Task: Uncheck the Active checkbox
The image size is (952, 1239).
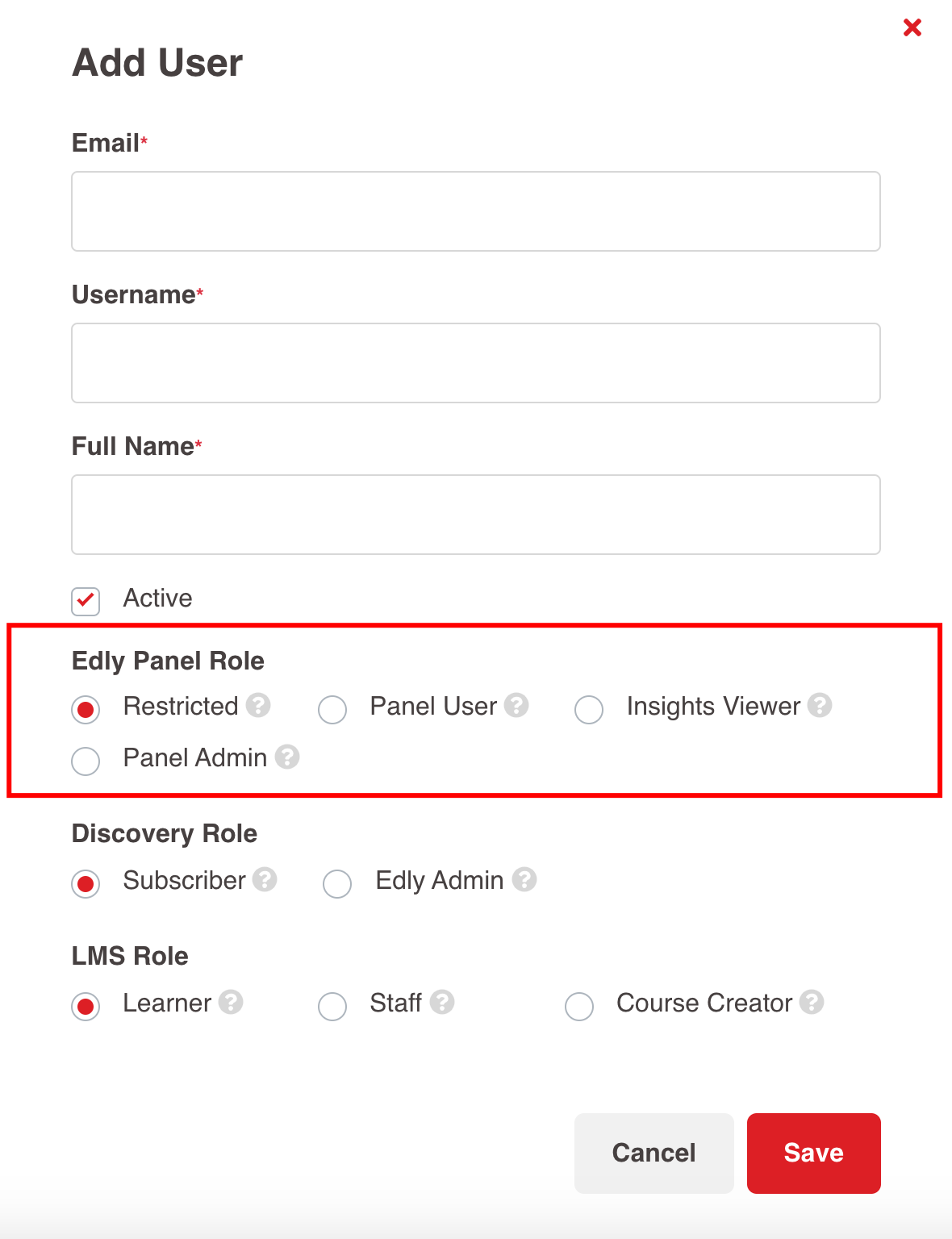Action: (85, 601)
